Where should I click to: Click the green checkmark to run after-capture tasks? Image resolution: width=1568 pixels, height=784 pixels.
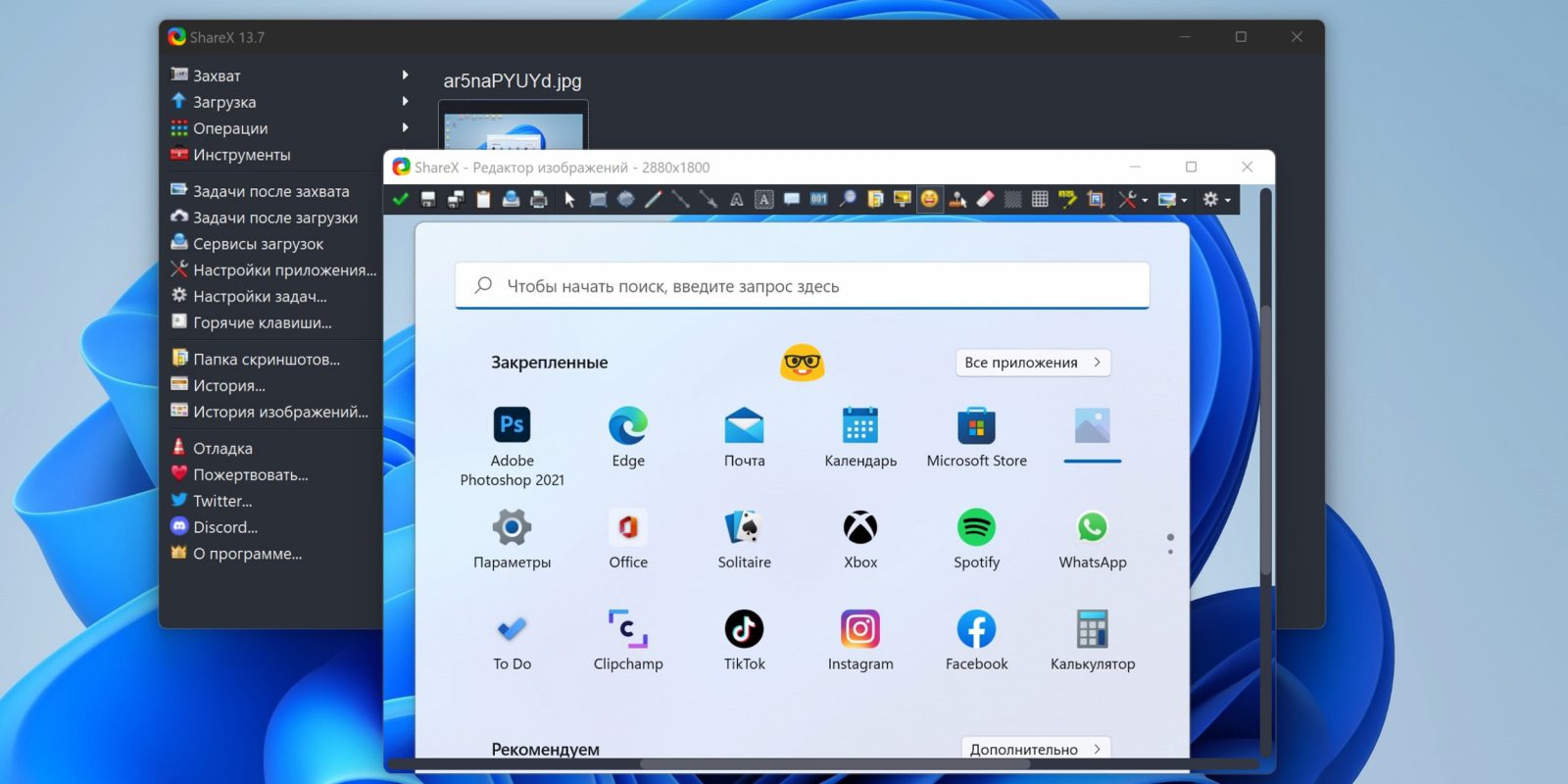point(400,199)
